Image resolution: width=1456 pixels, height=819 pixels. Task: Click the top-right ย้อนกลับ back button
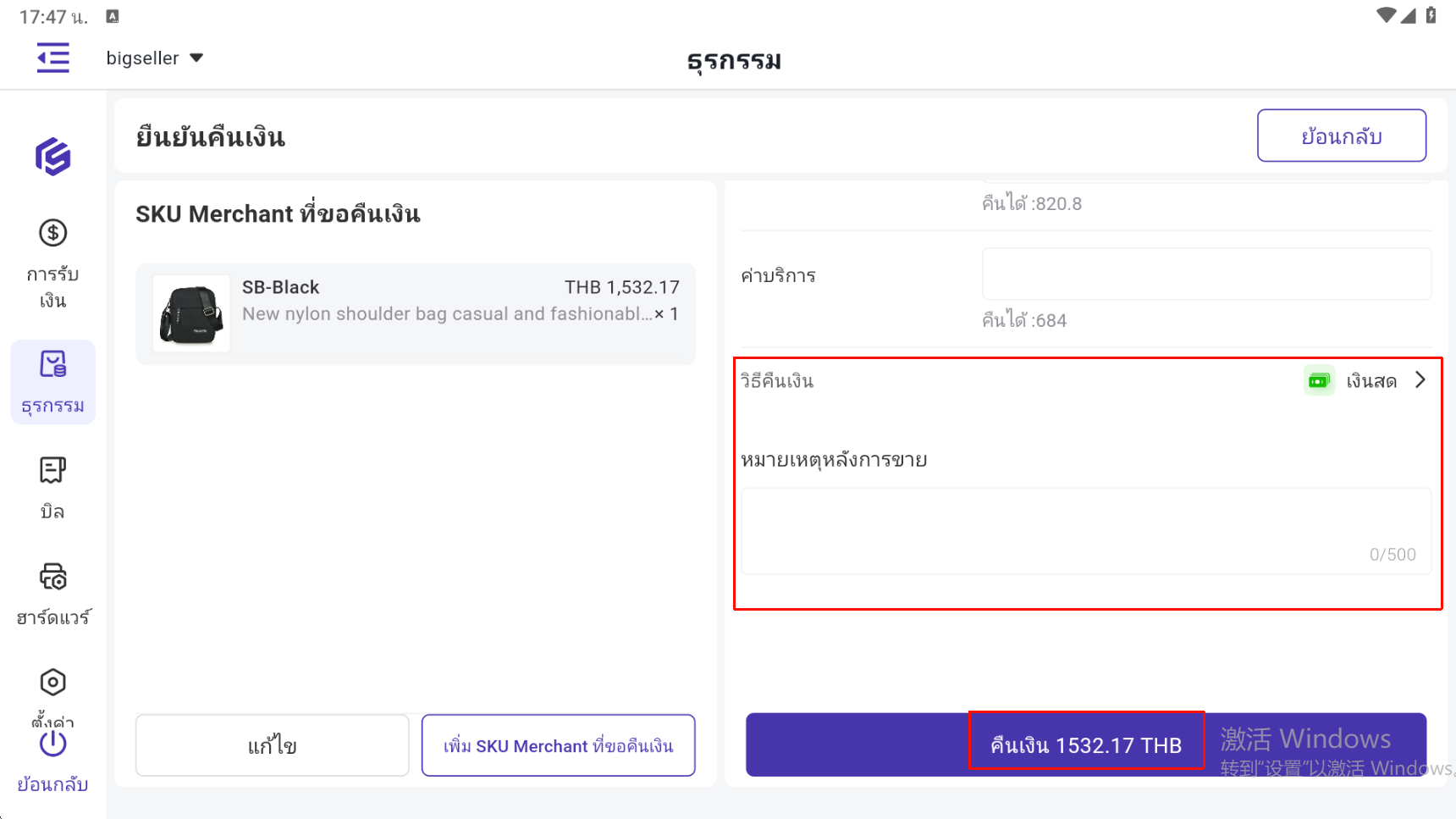click(x=1341, y=136)
